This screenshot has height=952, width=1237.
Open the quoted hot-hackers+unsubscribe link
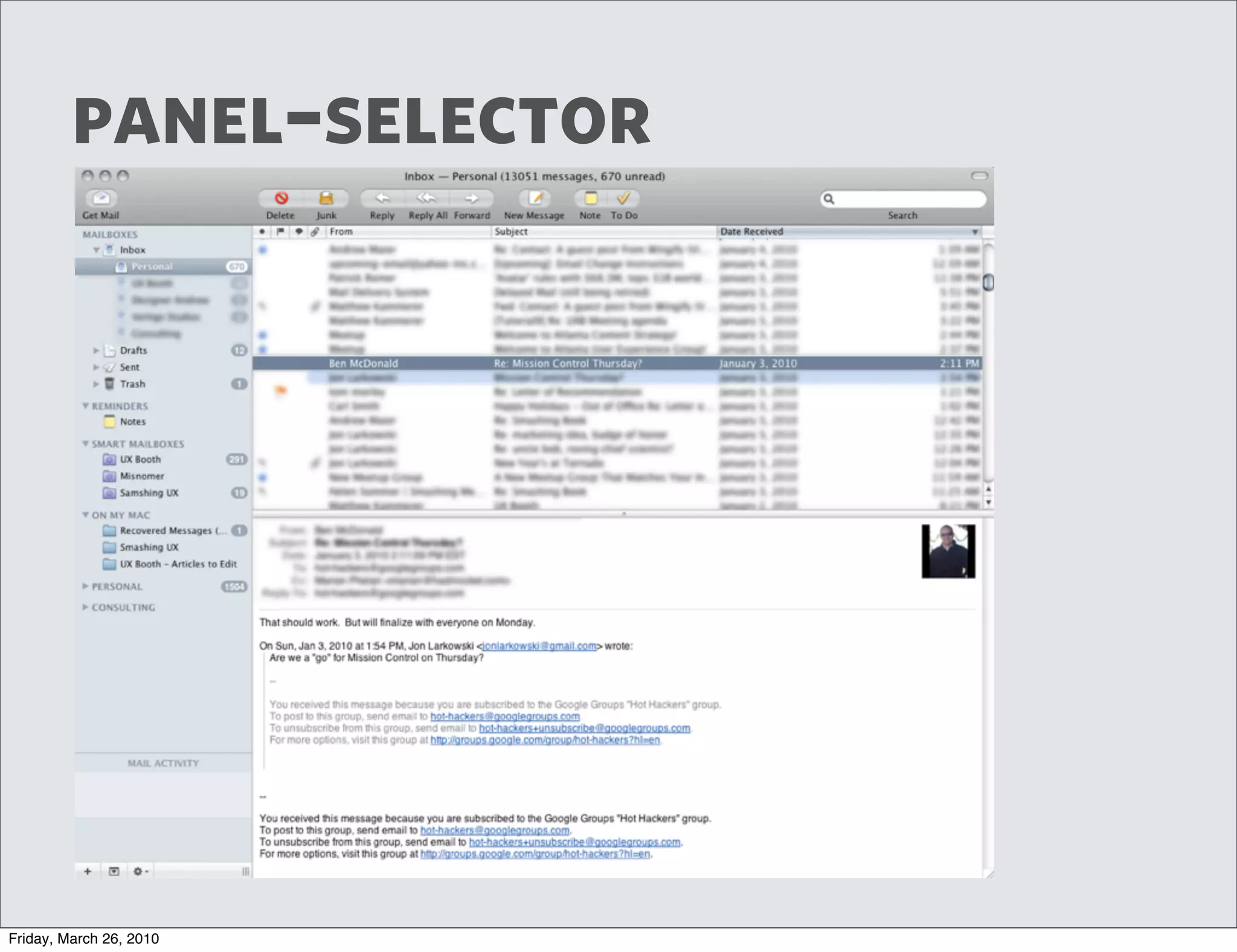pos(585,728)
